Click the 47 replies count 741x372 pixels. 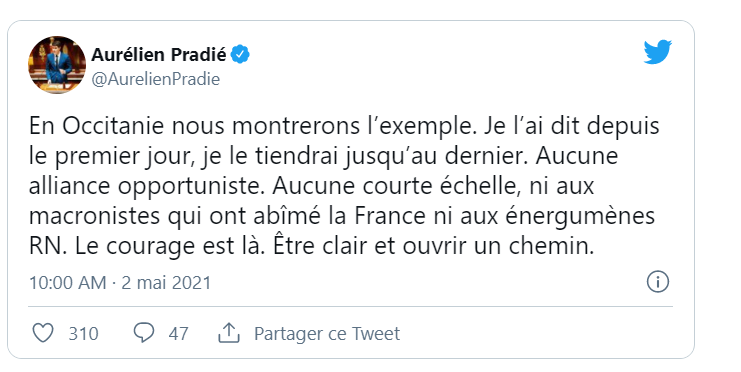tap(178, 334)
